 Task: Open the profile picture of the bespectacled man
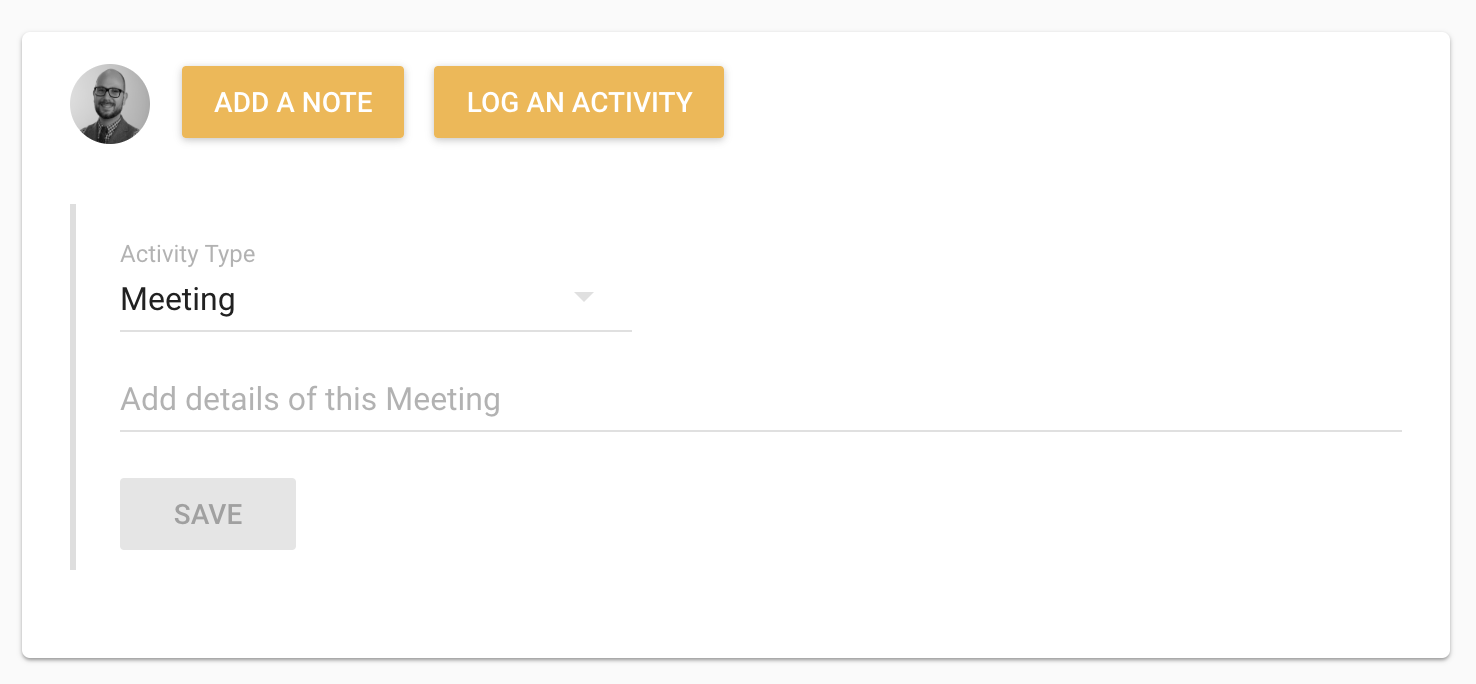(110, 103)
